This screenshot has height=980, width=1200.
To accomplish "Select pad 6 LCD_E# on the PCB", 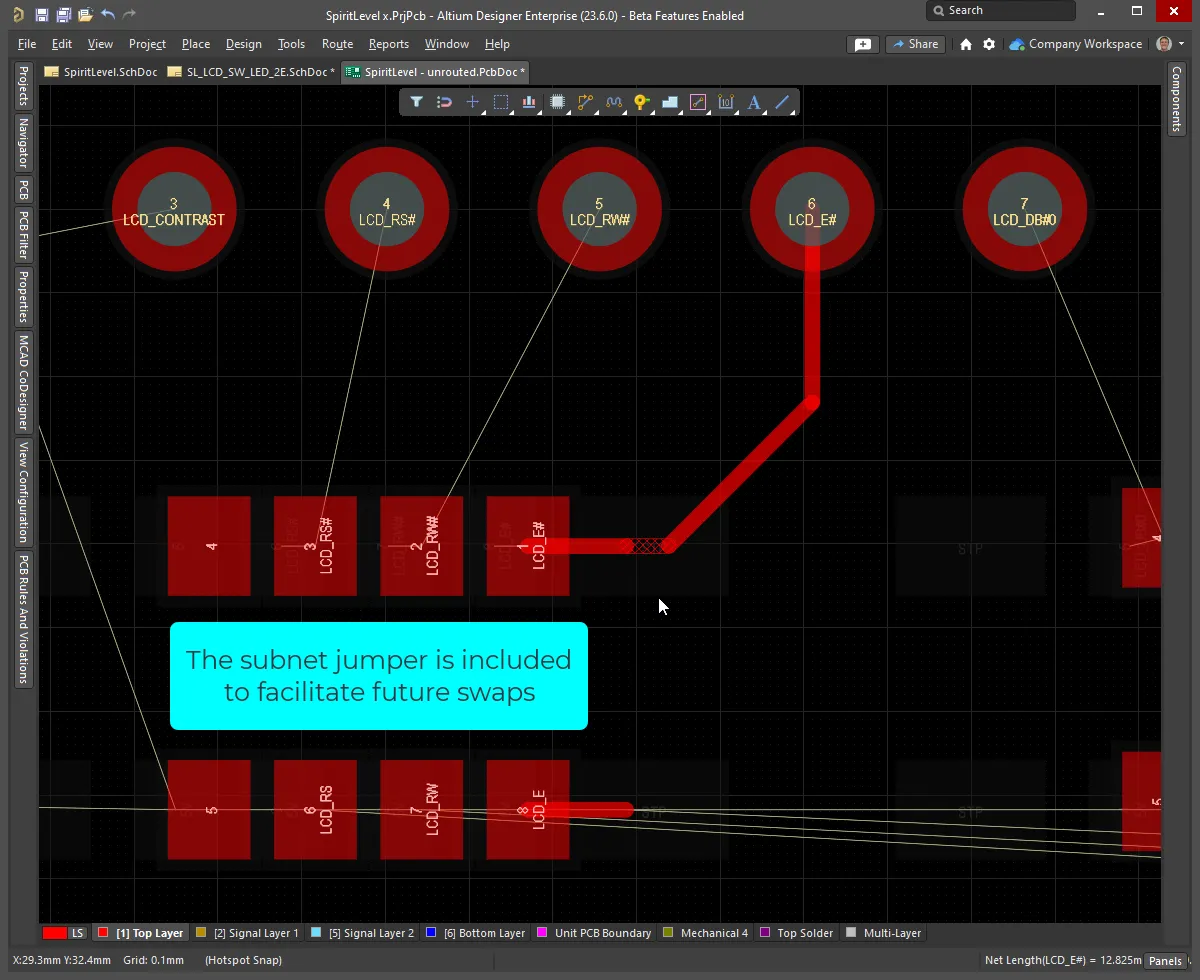I will tap(812, 208).
